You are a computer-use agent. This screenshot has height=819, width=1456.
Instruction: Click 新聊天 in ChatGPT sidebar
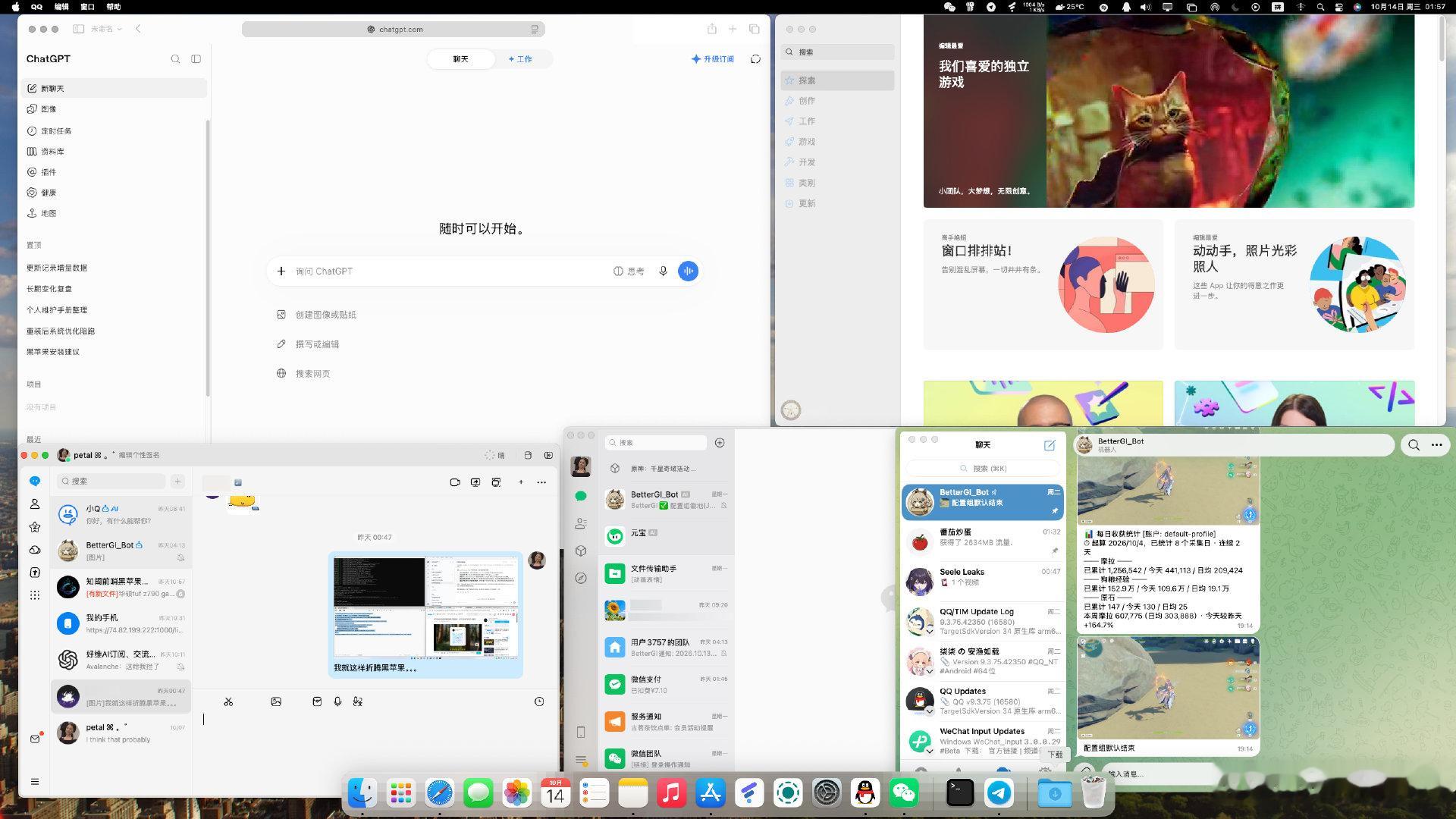click(x=115, y=88)
